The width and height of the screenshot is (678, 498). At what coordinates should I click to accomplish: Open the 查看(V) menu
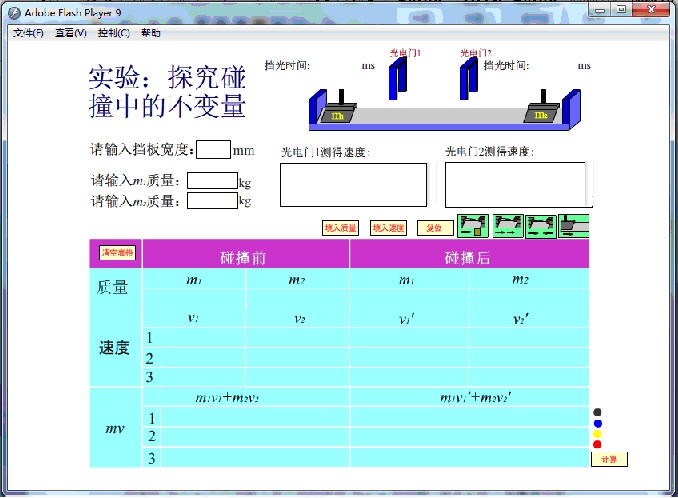click(70, 33)
